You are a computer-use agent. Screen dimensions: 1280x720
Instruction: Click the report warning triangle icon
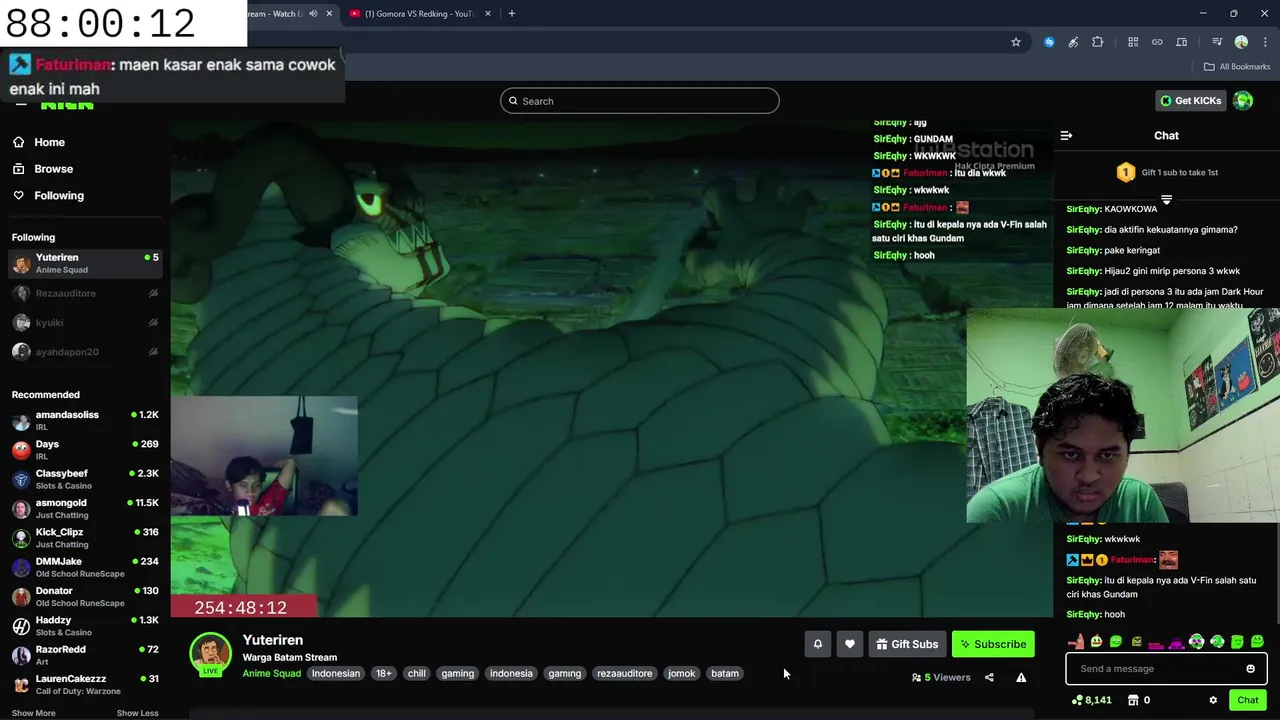[x=1021, y=677]
